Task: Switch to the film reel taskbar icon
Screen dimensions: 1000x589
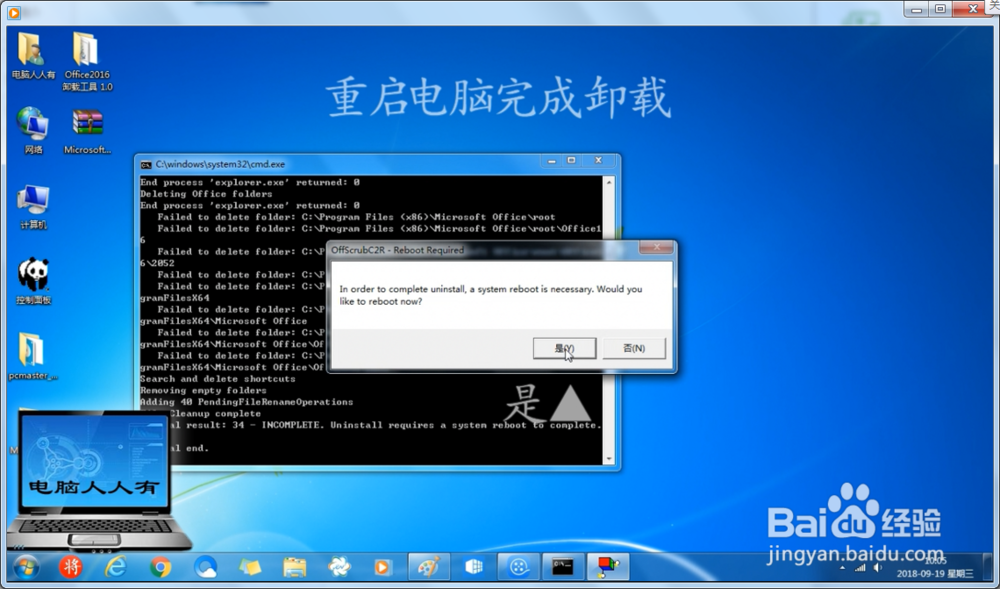Action: 518,567
